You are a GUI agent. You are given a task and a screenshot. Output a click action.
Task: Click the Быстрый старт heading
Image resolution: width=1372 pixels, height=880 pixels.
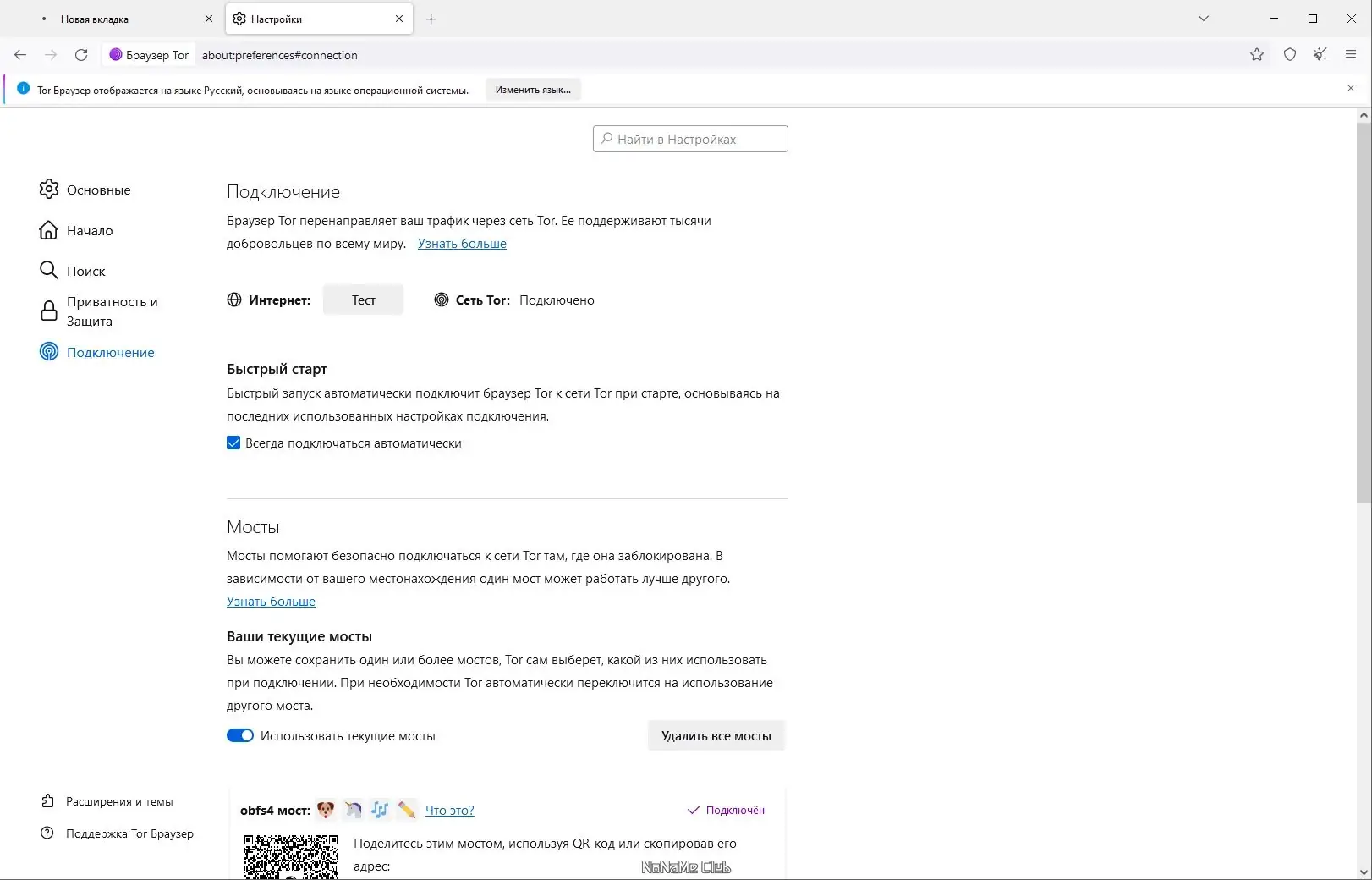point(277,369)
